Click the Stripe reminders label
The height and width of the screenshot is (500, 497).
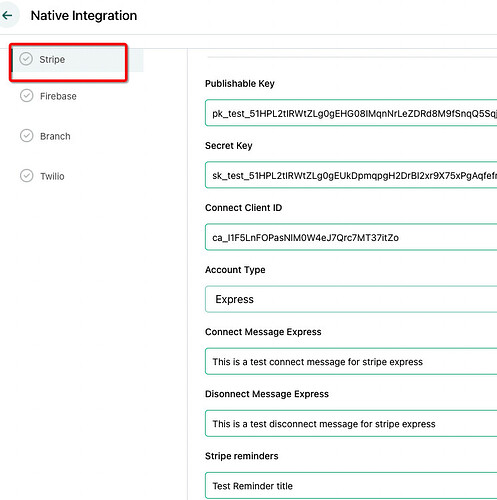point(241,456)
